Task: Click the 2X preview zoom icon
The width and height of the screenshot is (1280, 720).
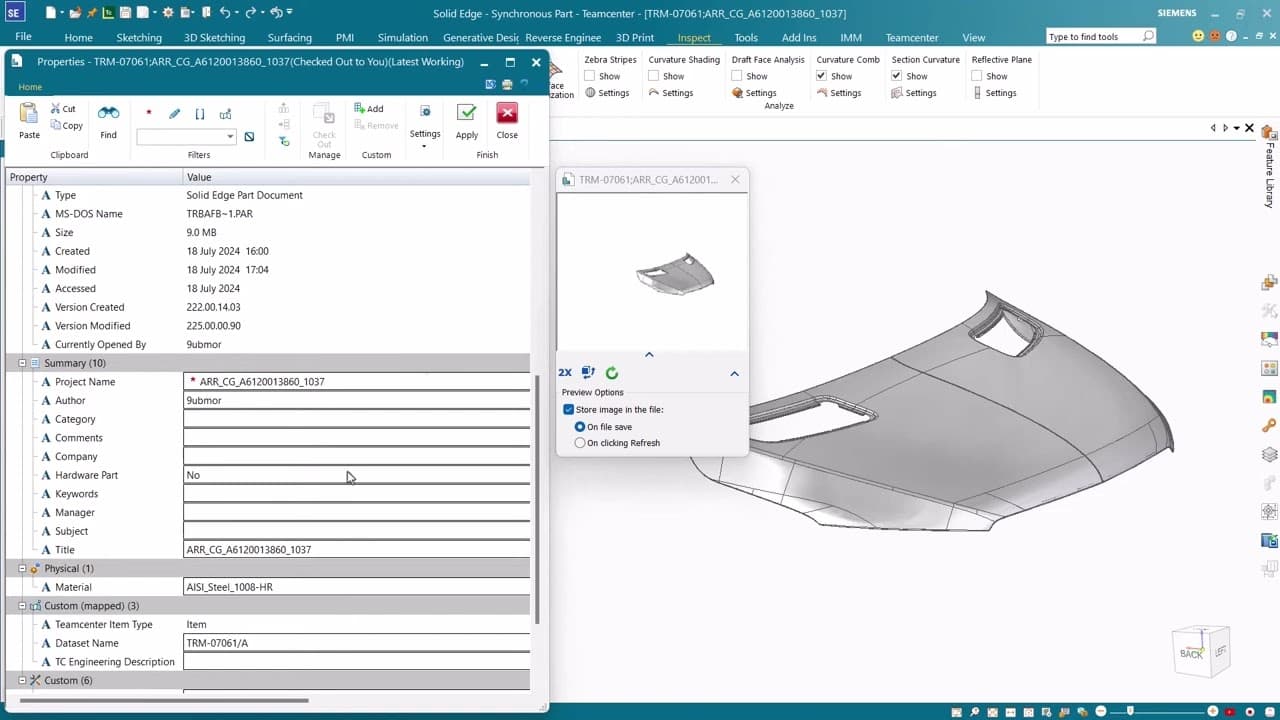Action: [565, 373]
